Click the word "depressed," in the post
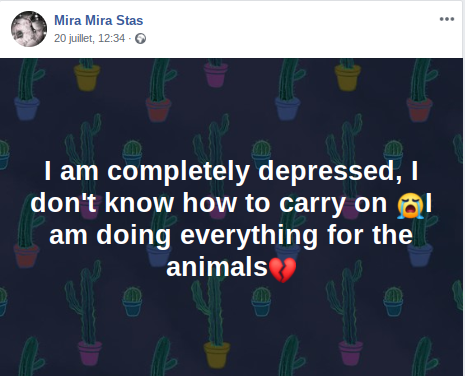The width and height of the screenshot is (465, 376). coord(330,171)
